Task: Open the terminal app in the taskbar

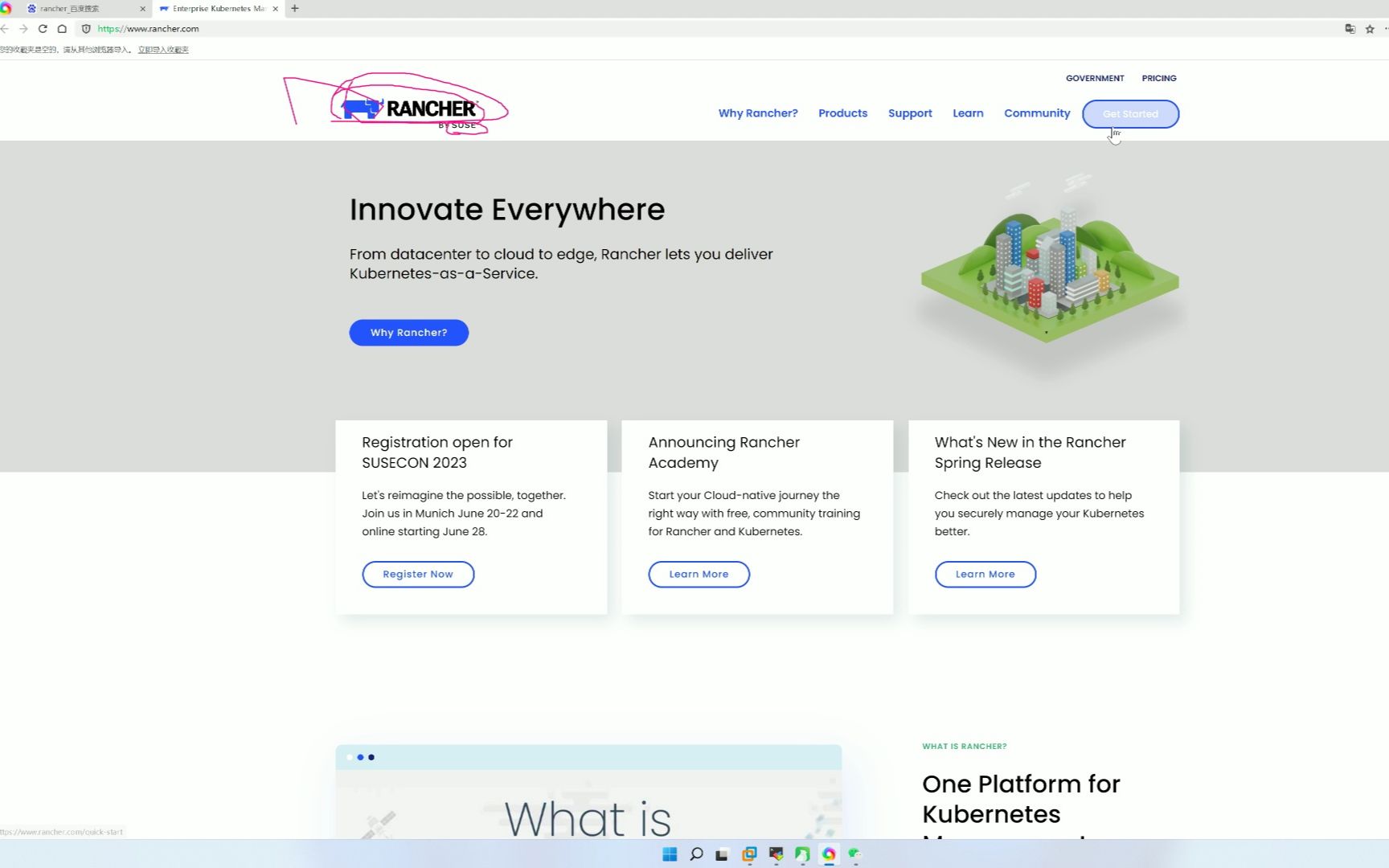Action: click(776, 854)
